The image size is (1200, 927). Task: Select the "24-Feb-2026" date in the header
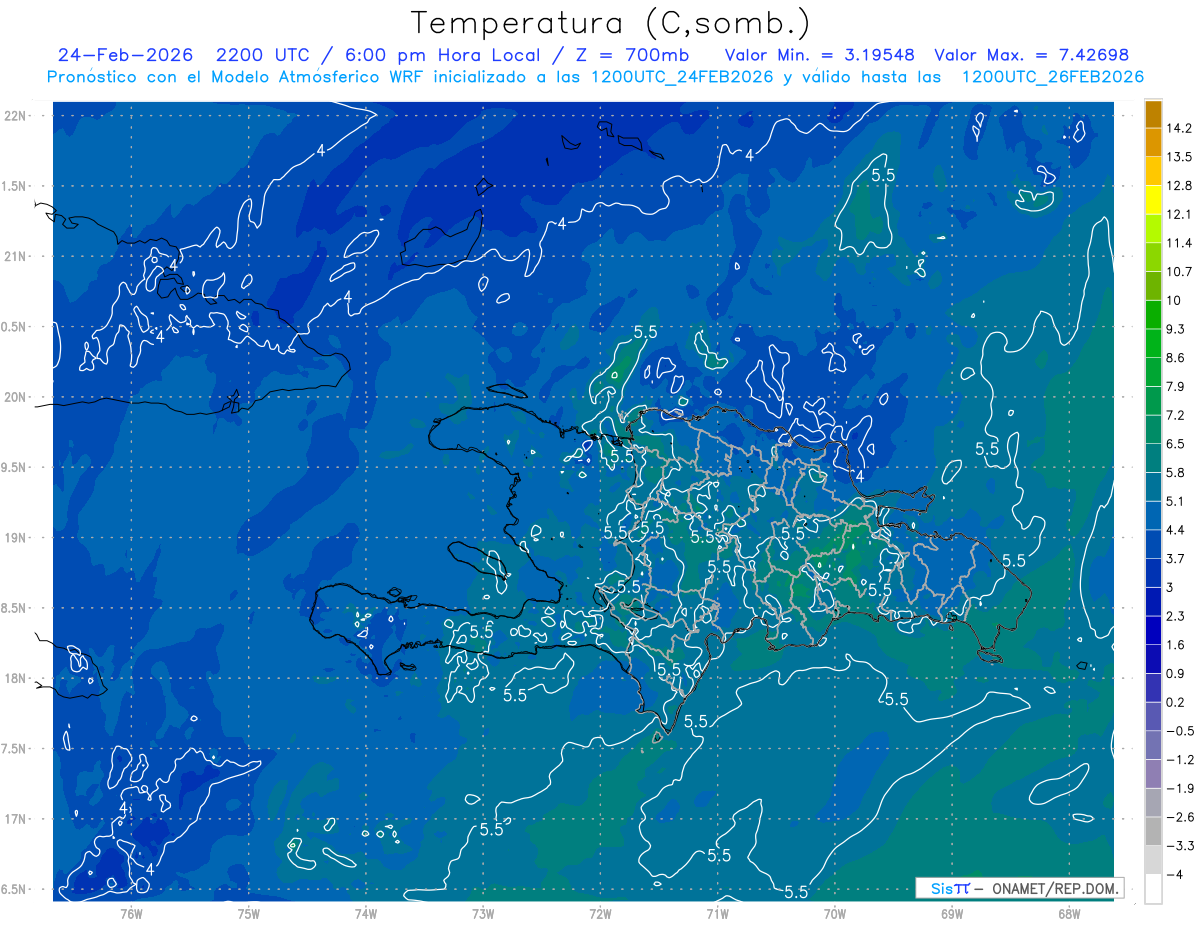click(x=124, y=55)
